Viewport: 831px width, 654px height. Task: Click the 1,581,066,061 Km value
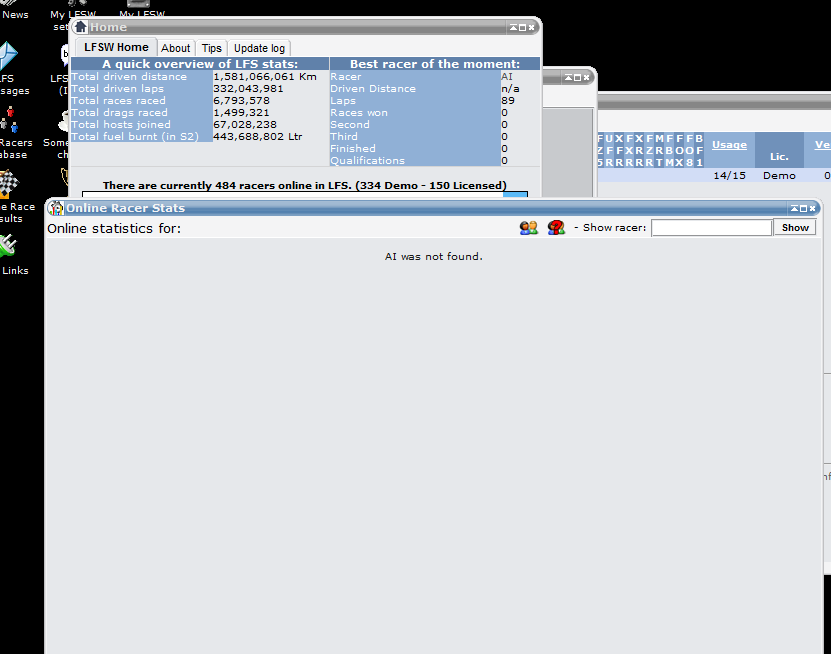pyautogui.click(x=264, y=77)
